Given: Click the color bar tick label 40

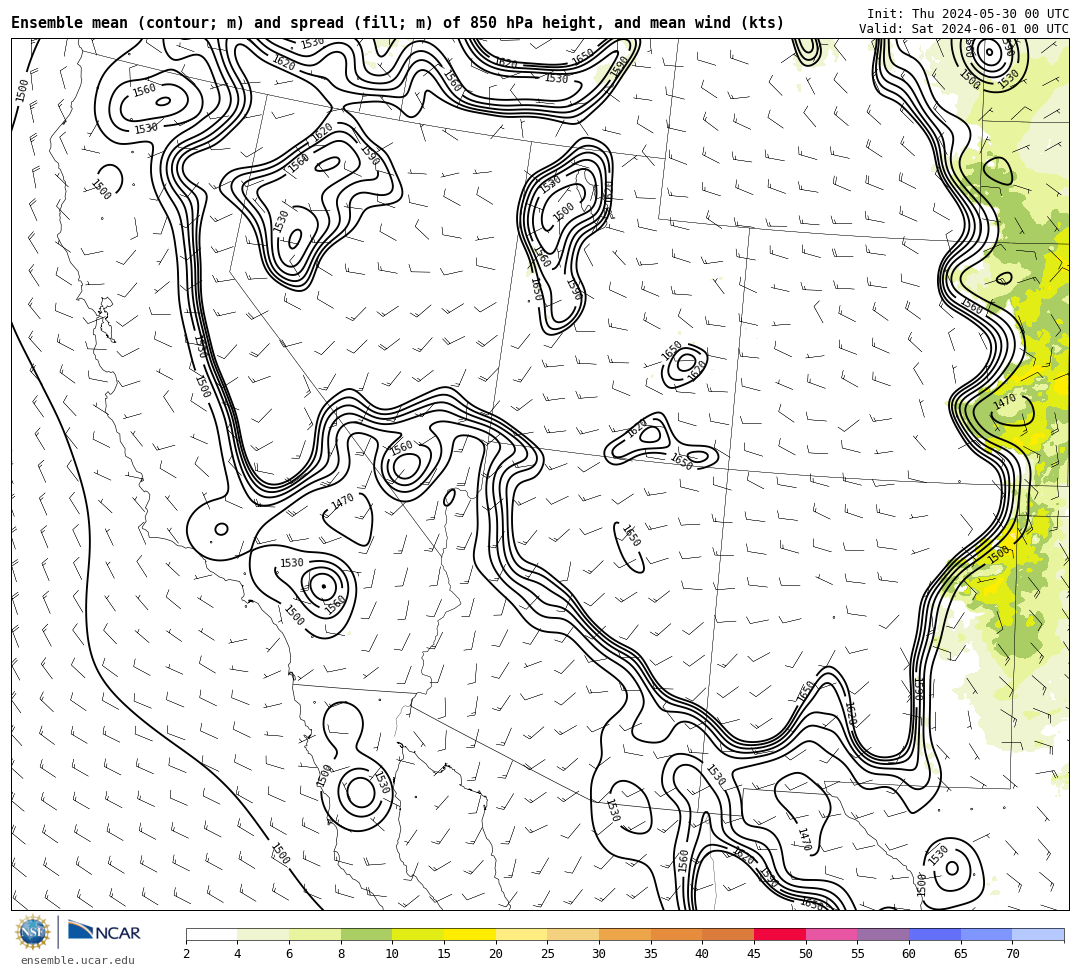Looking at the screenshot, I should 703,954.
